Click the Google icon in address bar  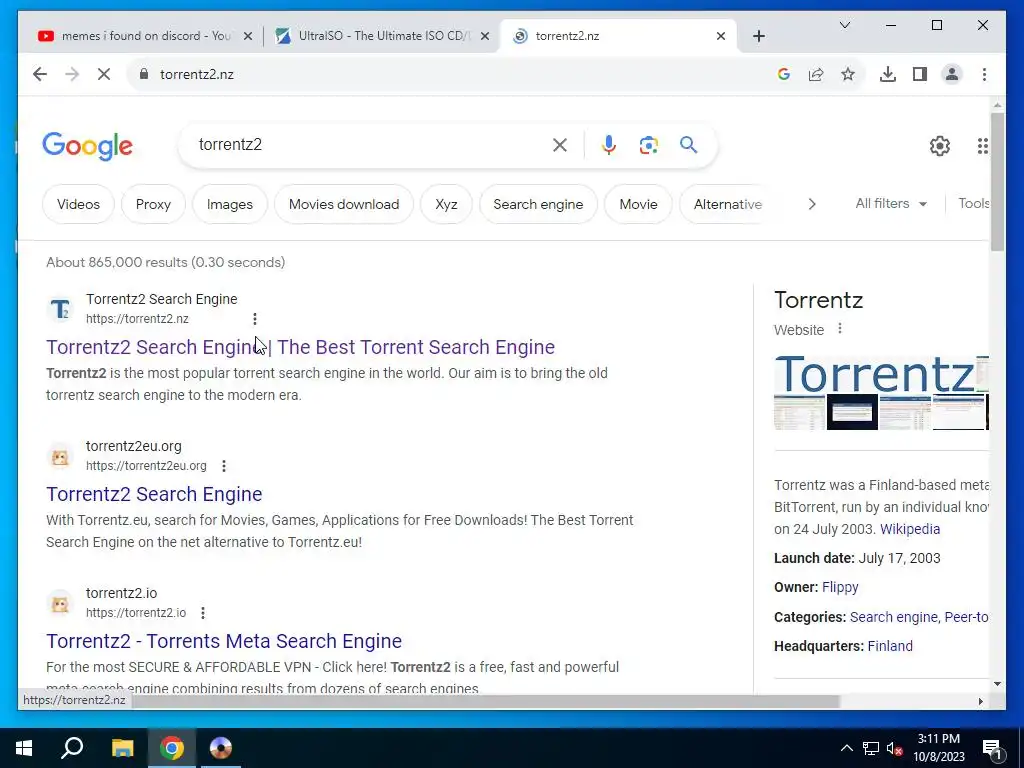[784, 74]
